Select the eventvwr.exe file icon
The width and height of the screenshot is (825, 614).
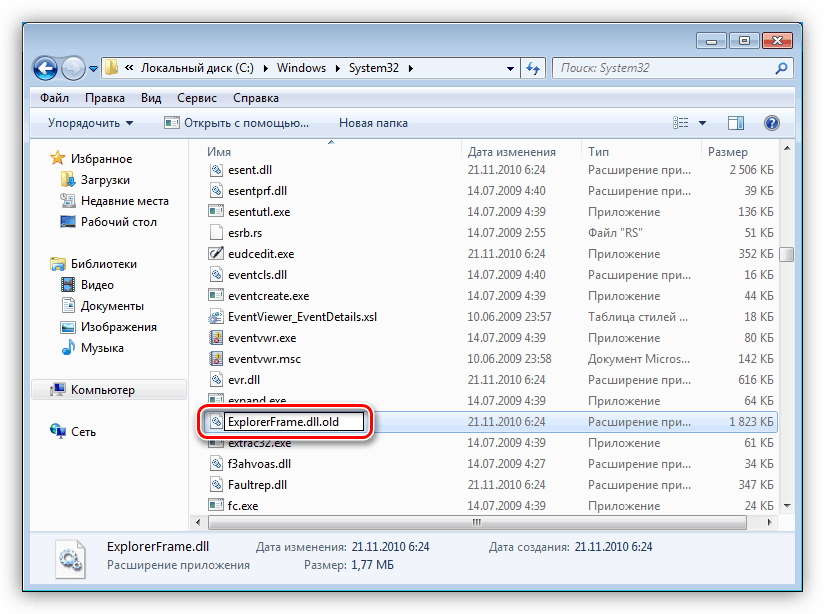tap(216, 338)
